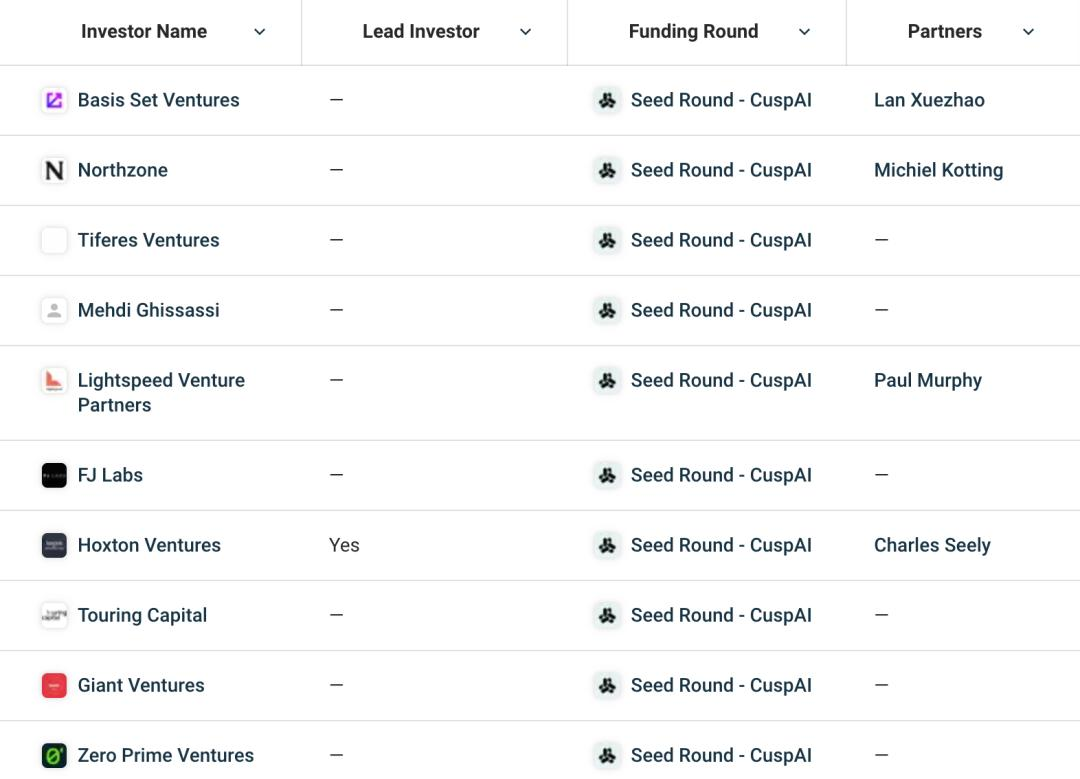Expand the Partners column dropdown chevron
The height and width of the screenshot is (779, 1080).
[x=1028, y=32]
